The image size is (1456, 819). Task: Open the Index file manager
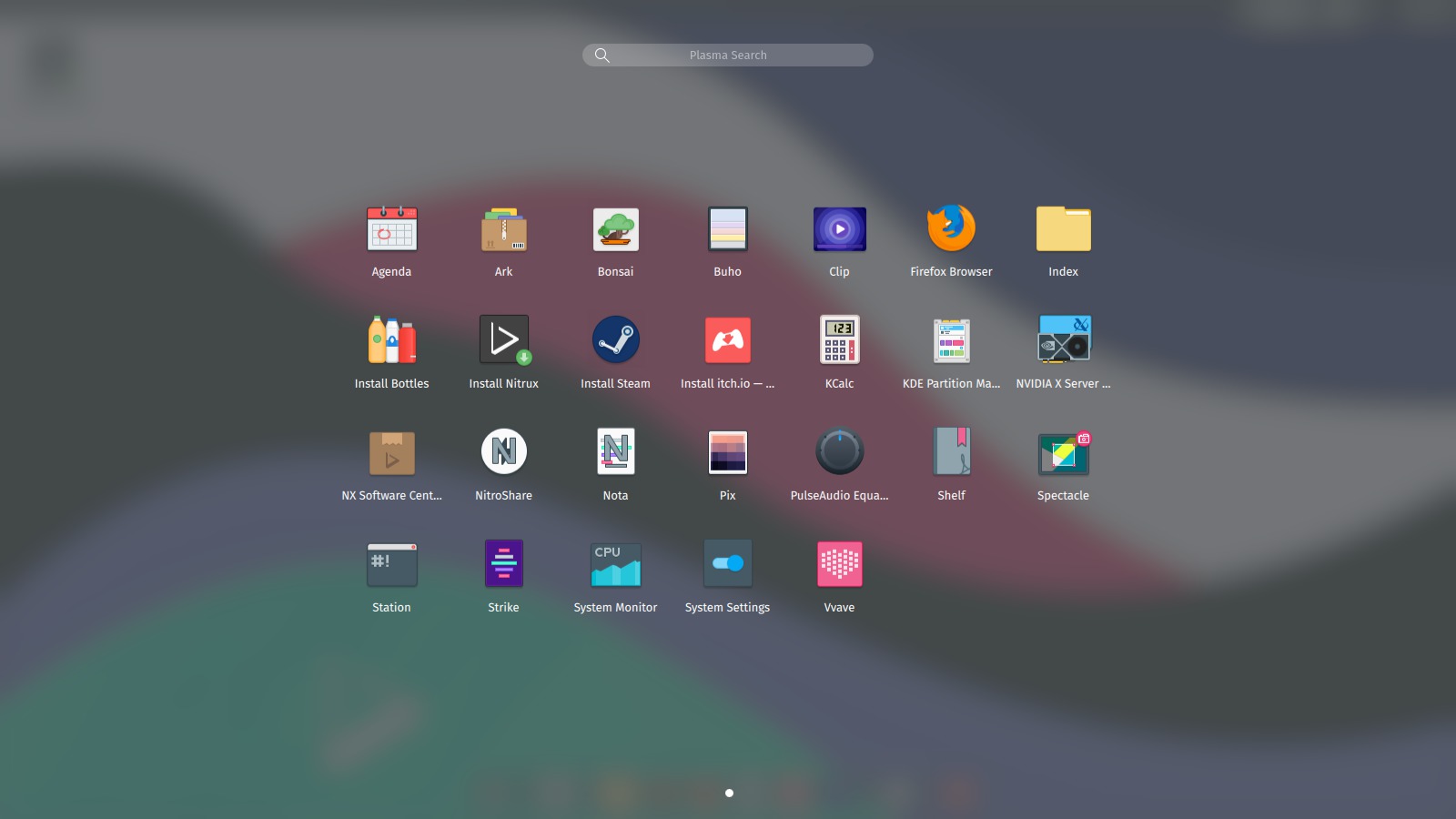coord(1063,228)
